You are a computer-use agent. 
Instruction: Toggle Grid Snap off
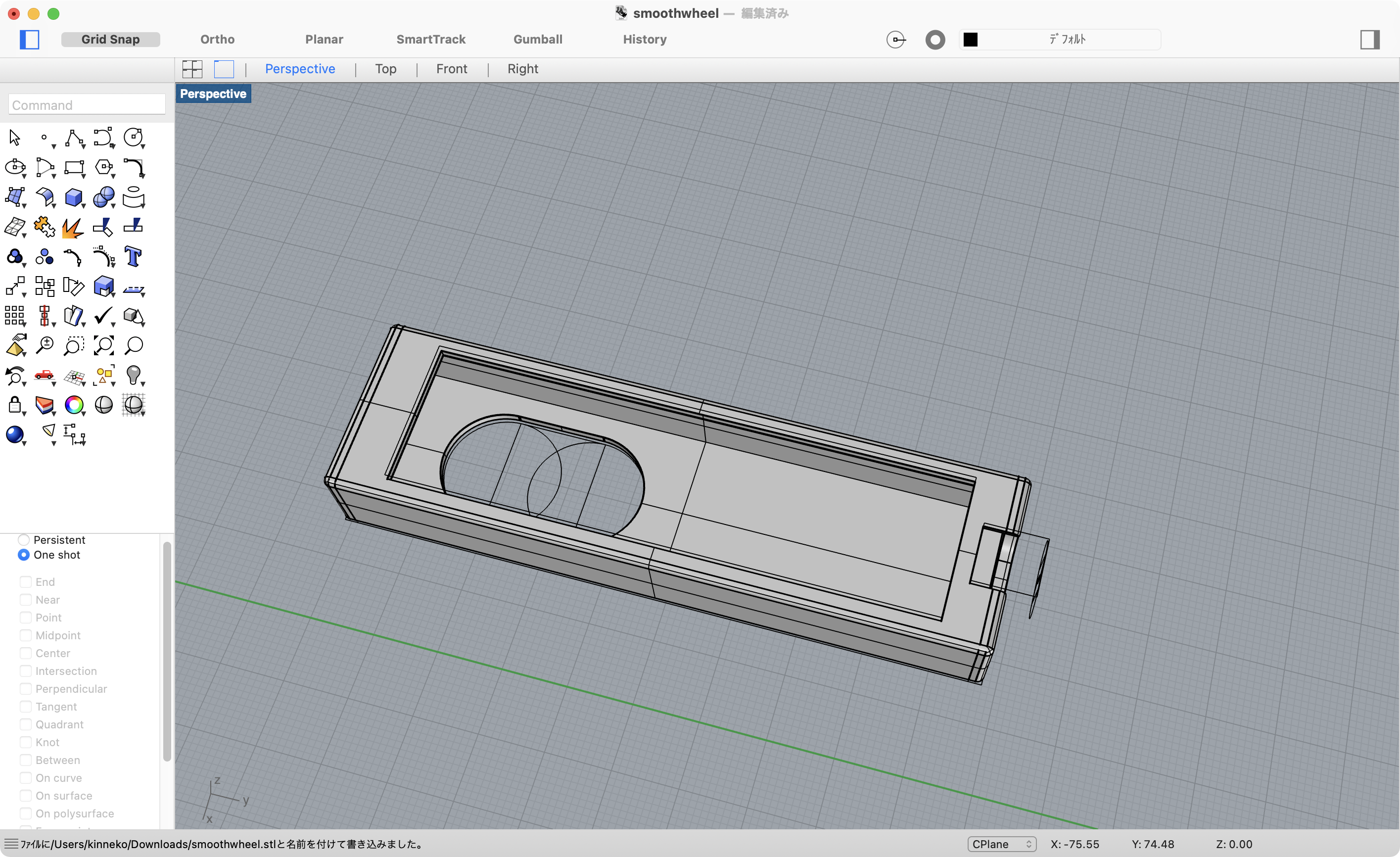click(111, 39)
